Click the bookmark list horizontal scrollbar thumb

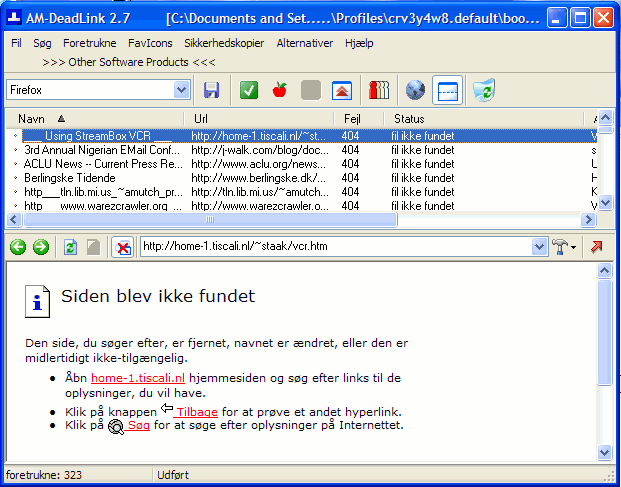click(x=210, y=219)
